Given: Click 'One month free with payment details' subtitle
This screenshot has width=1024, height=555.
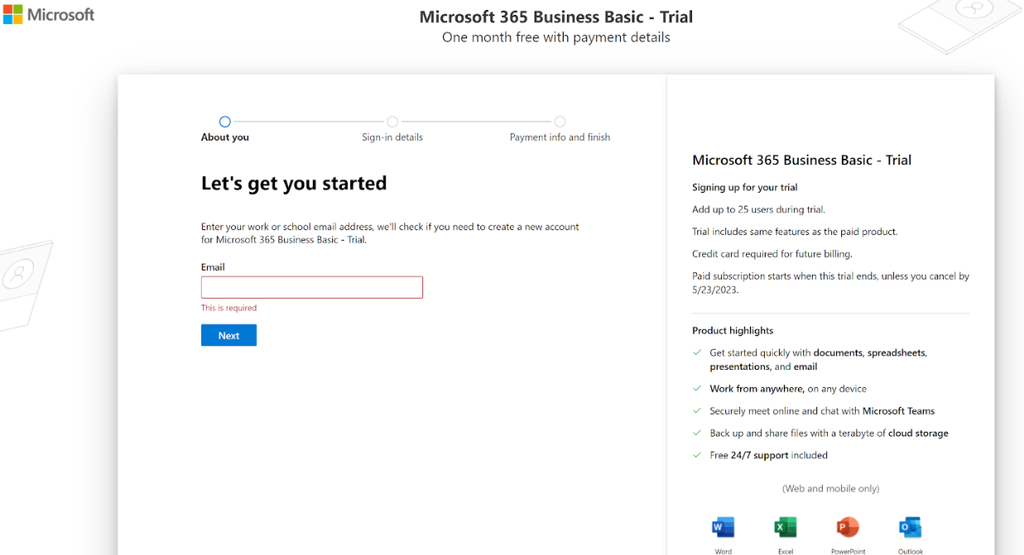Looking at the screenshot, I should [x=556, y=37].
